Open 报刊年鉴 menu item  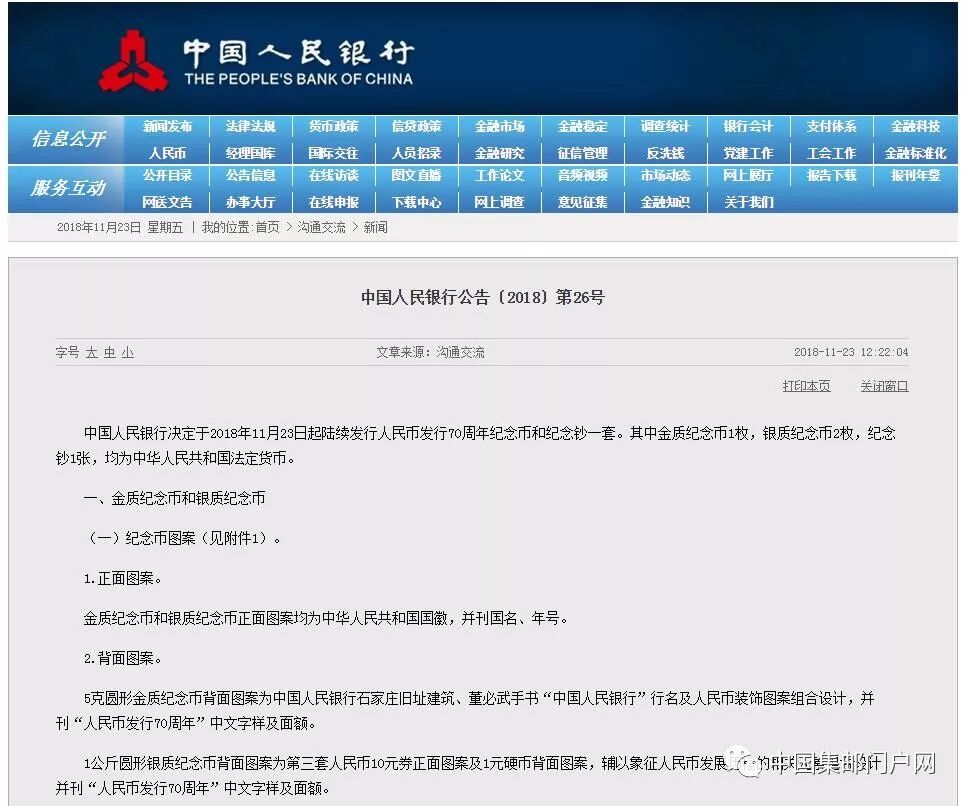click(x=915, y=176)
